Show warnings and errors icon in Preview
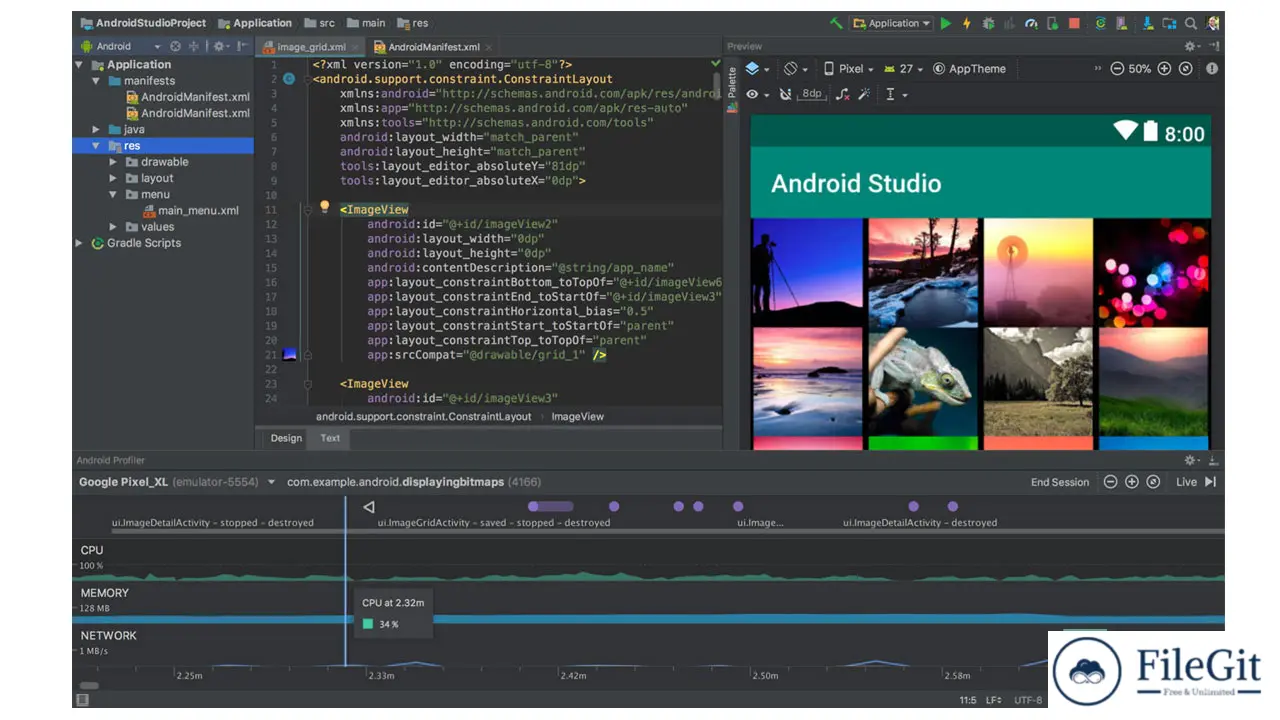The height and width of the screenshot is (720, 1280). 1212,69
